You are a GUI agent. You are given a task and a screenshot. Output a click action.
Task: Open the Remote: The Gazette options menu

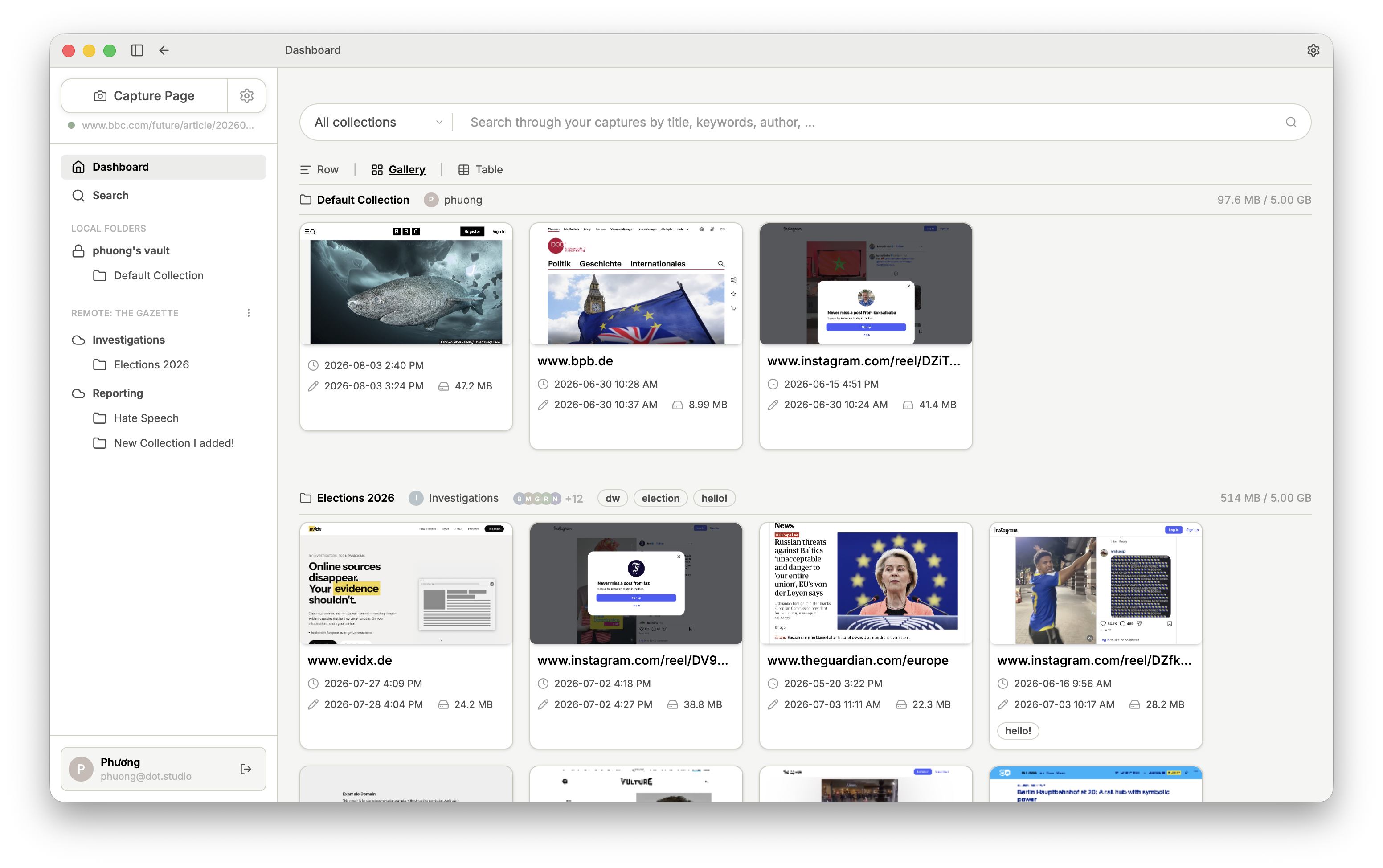pyautogui.click(x=249, y=313)
